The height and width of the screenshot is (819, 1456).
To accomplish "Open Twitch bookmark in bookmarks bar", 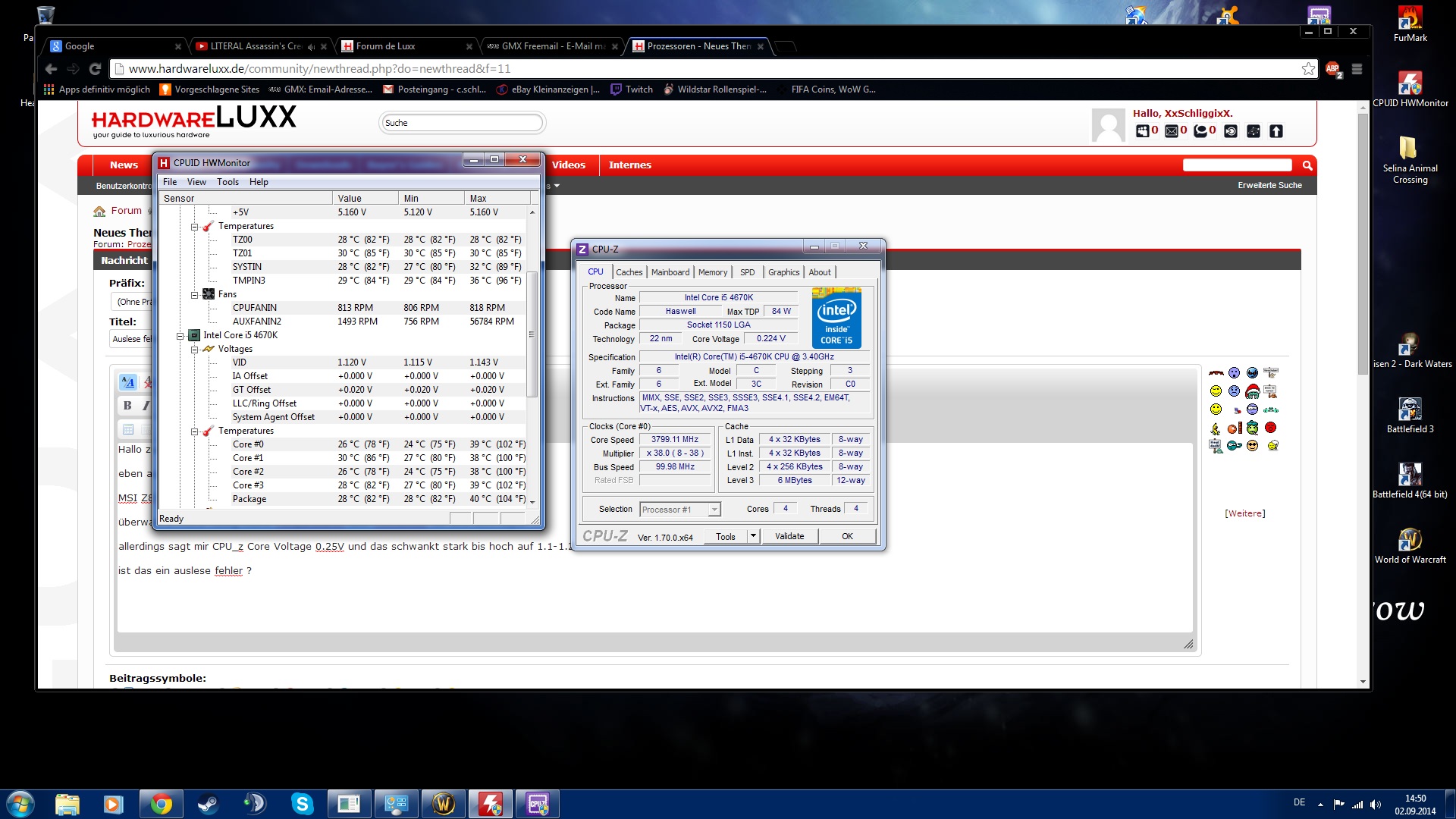I will [x=632, y=89].
